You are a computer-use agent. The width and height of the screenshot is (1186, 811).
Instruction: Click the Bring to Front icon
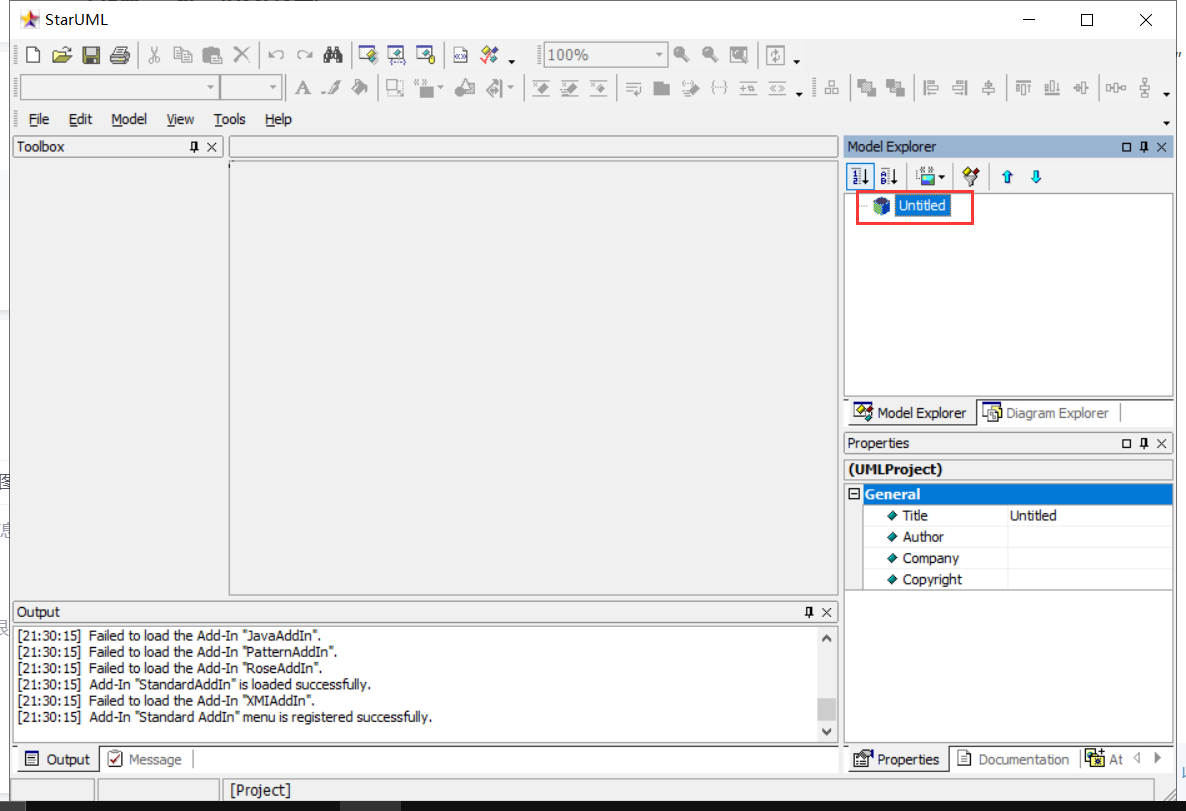(867, 89)
